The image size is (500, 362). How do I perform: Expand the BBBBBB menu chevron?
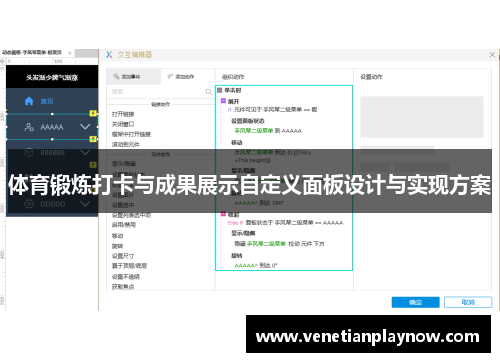[x=85, y=153]
